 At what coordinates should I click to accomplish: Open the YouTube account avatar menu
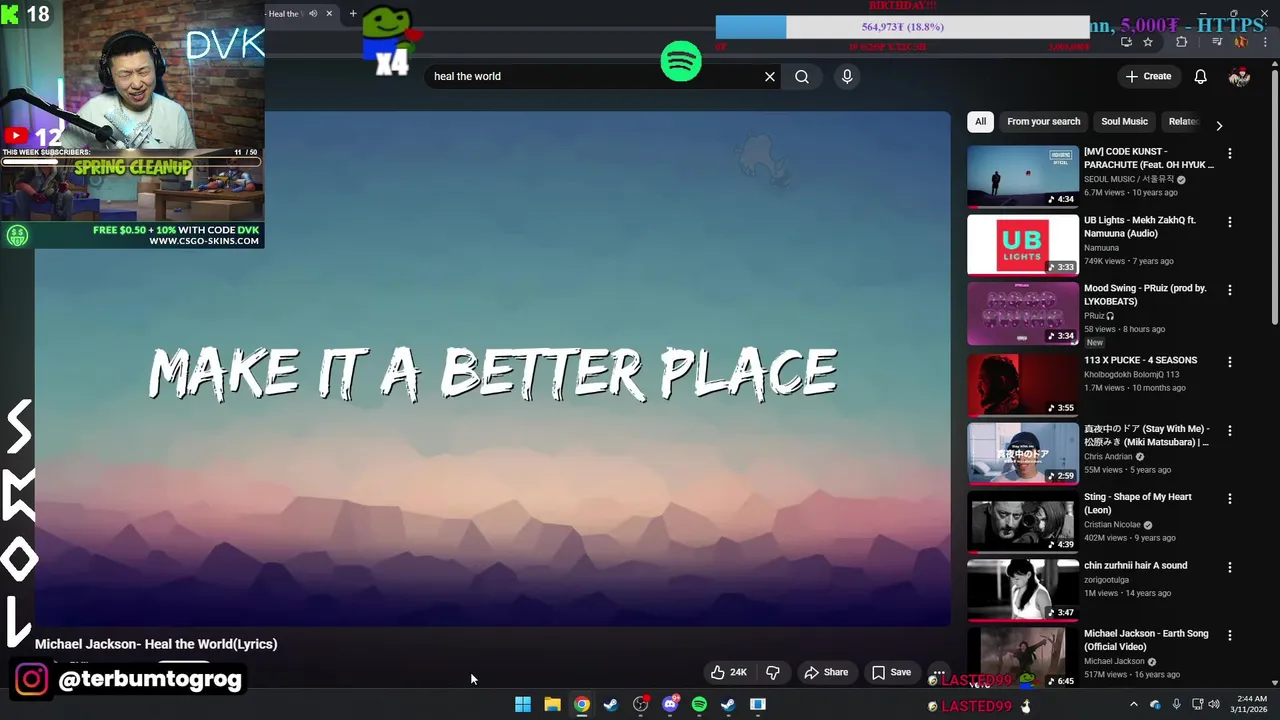click(1239, 76)
